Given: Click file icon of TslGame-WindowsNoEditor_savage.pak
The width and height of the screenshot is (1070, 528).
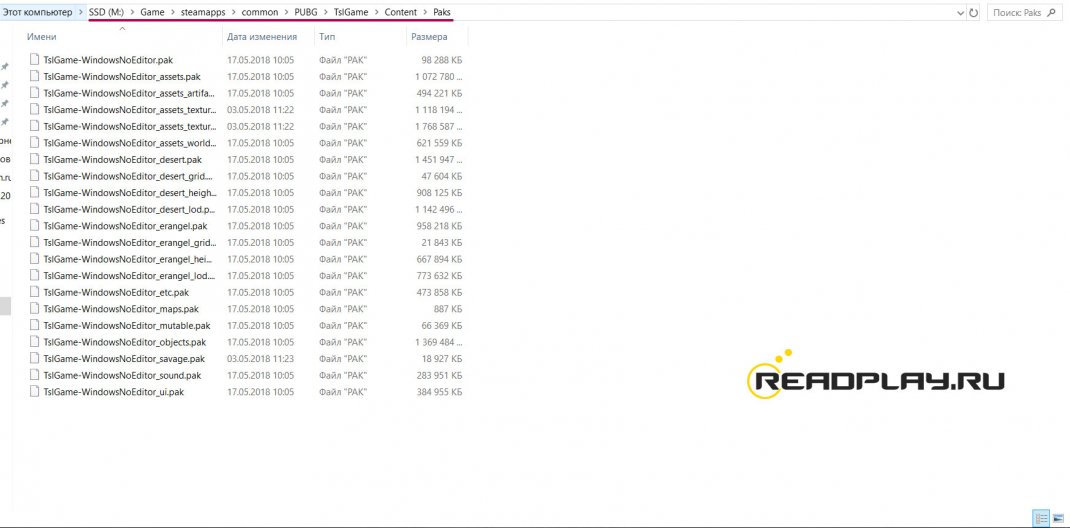Looking at the screenshot, I should click(35, 359).
